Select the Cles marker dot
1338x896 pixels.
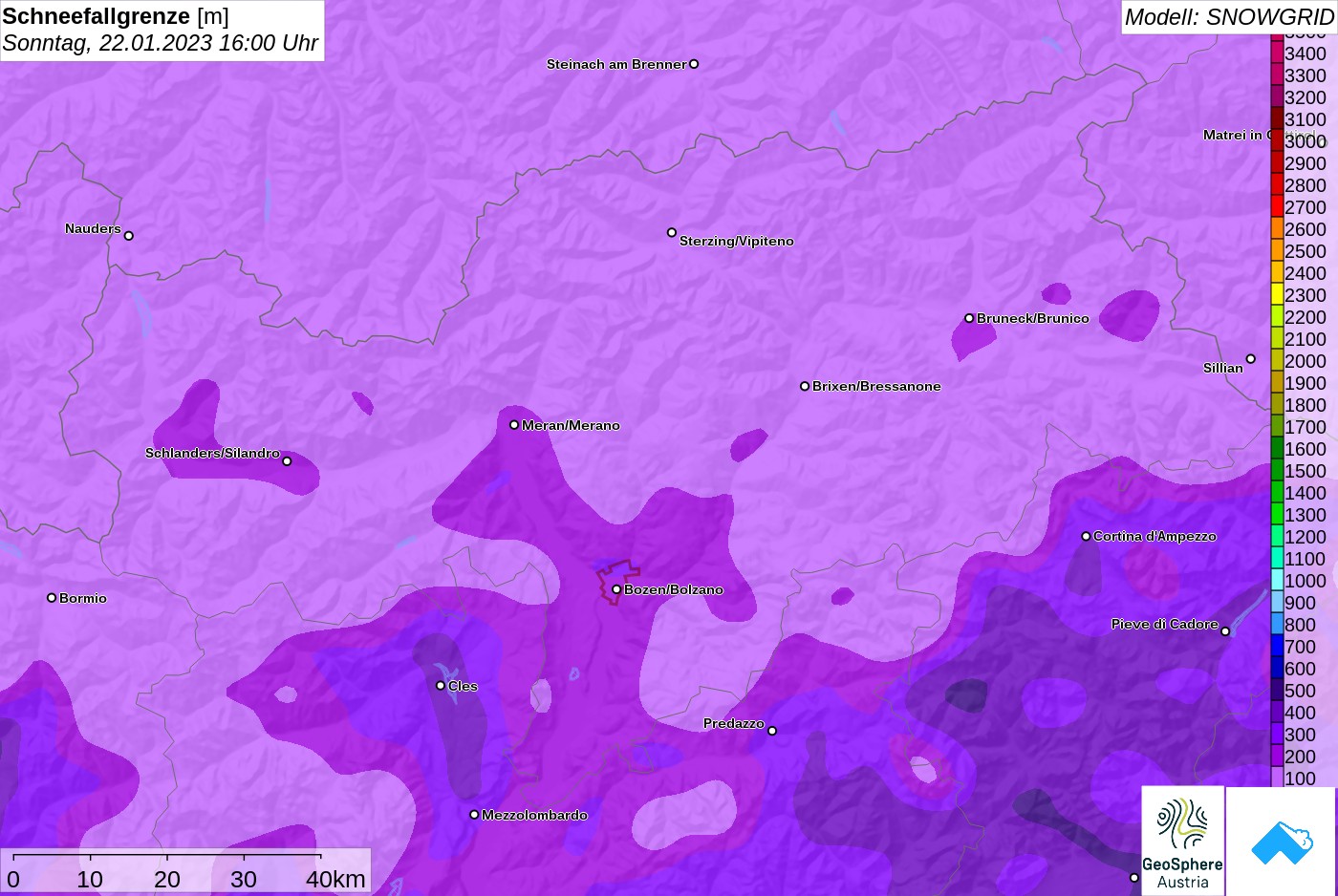point(441,685)
